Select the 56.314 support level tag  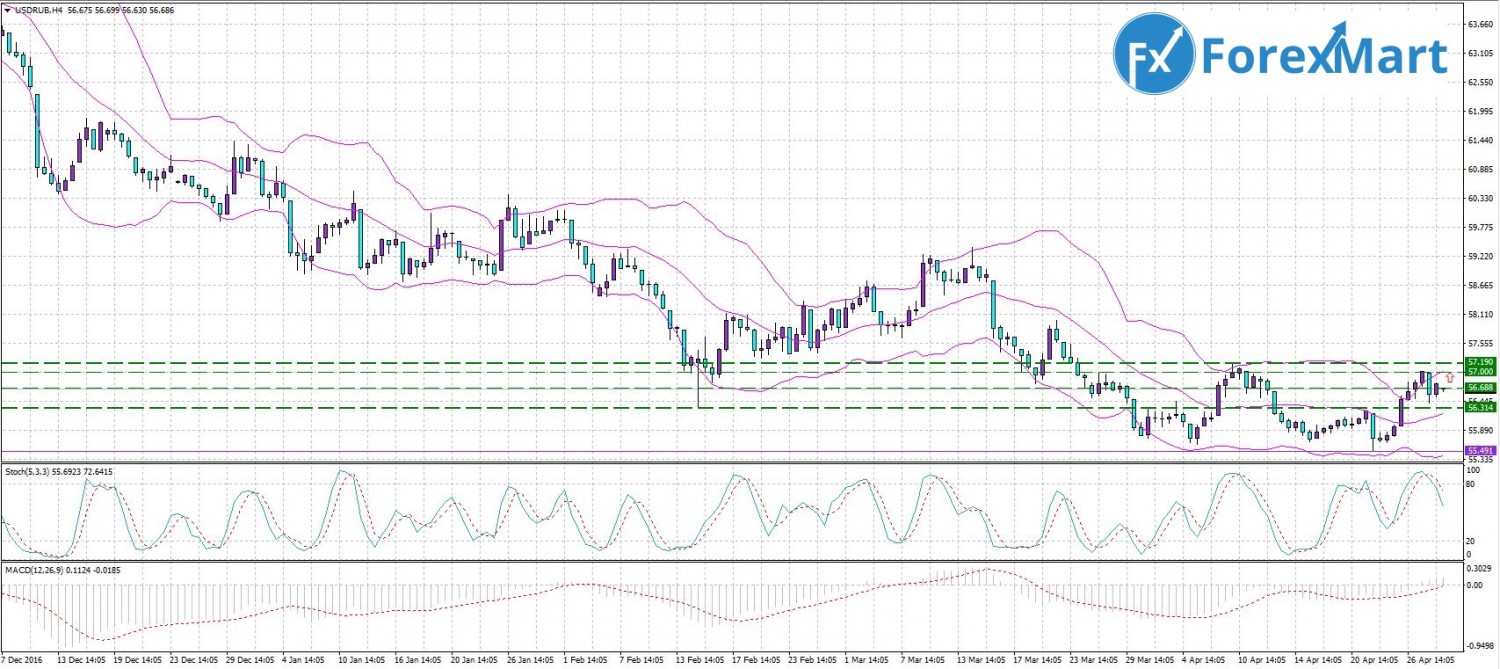1479,407
